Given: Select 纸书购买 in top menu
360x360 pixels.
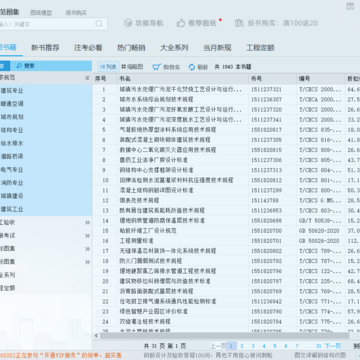Looking at the screenshot, I should [x=76, y=13].
